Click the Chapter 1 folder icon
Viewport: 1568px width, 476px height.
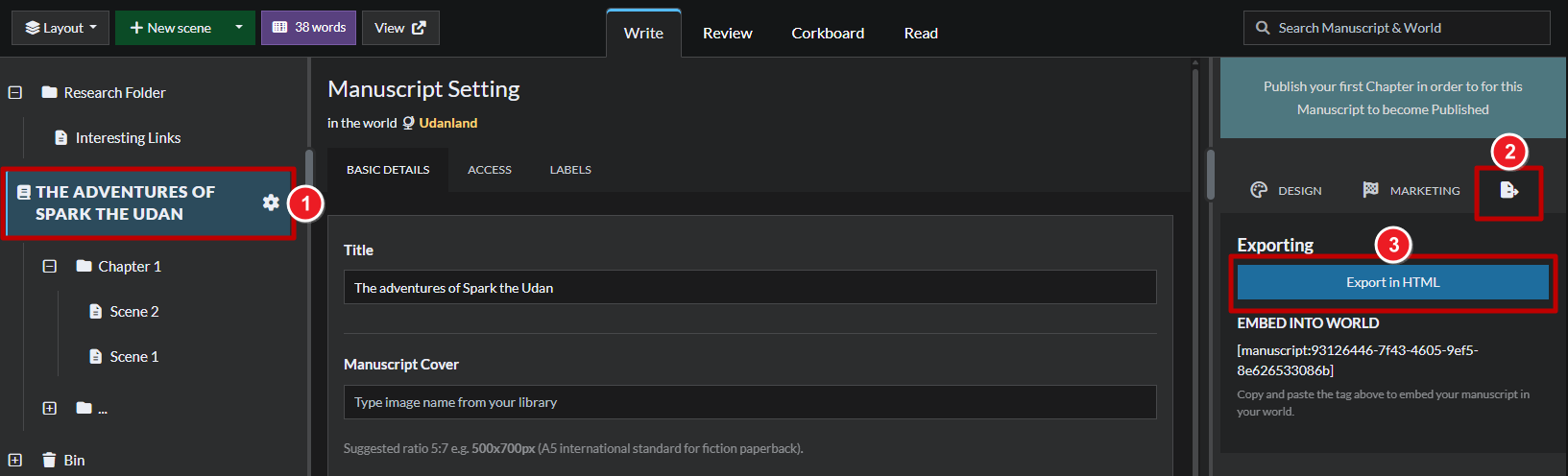click(84, 266)
